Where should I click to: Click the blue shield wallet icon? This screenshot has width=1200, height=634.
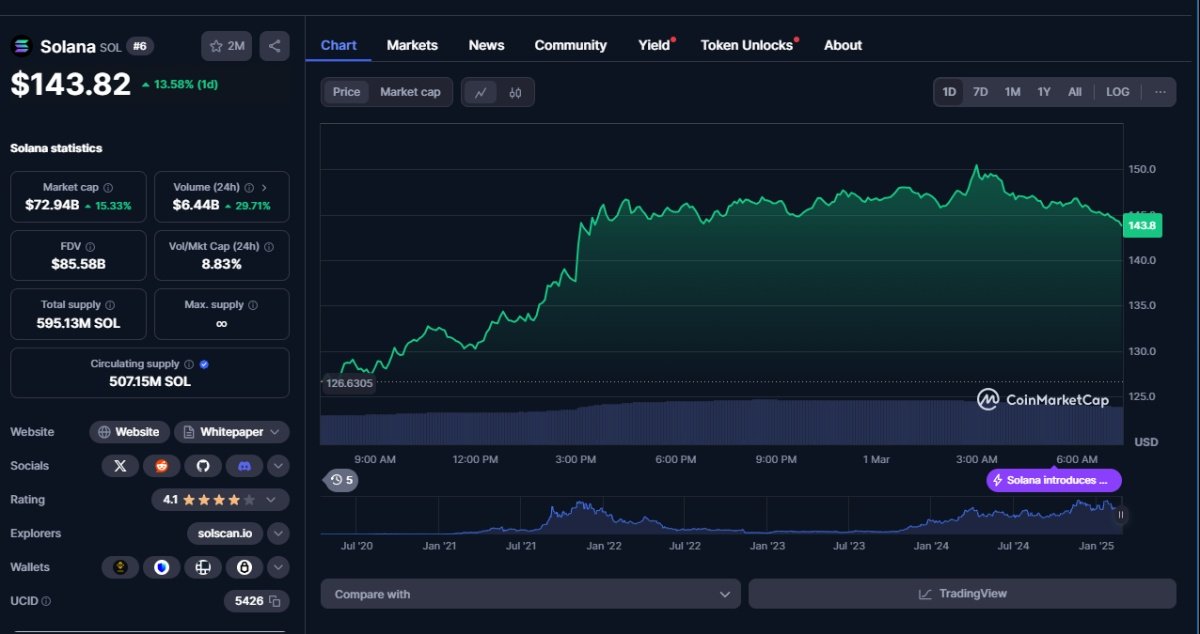[162, 568]
